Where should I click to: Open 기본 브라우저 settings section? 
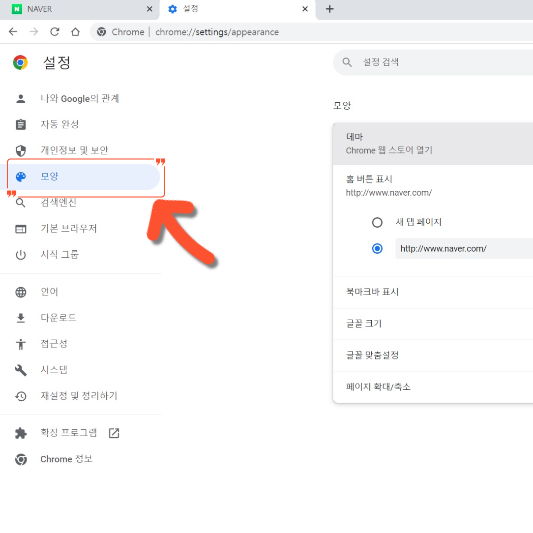point(80,229)
